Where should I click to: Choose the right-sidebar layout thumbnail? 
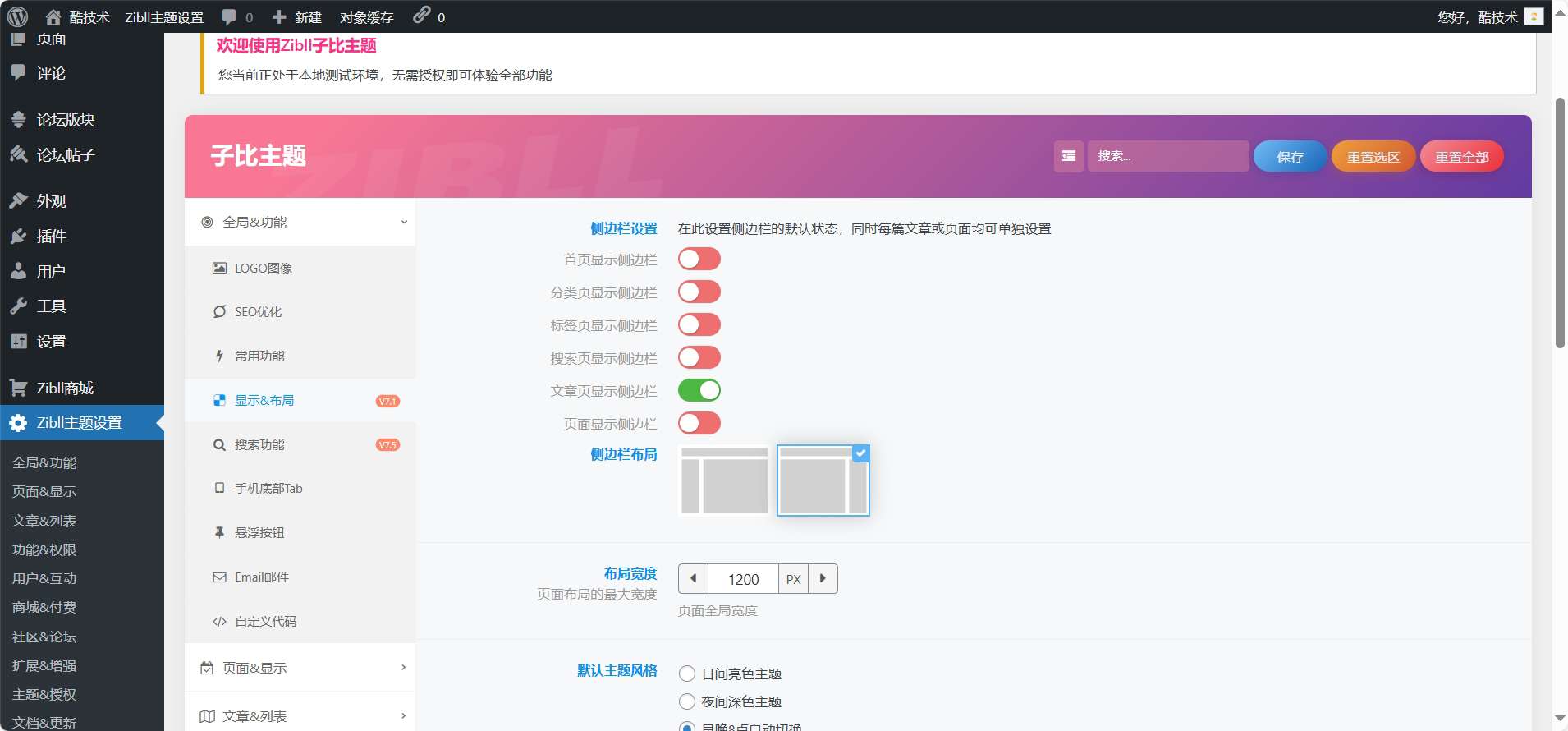[823, 480]
